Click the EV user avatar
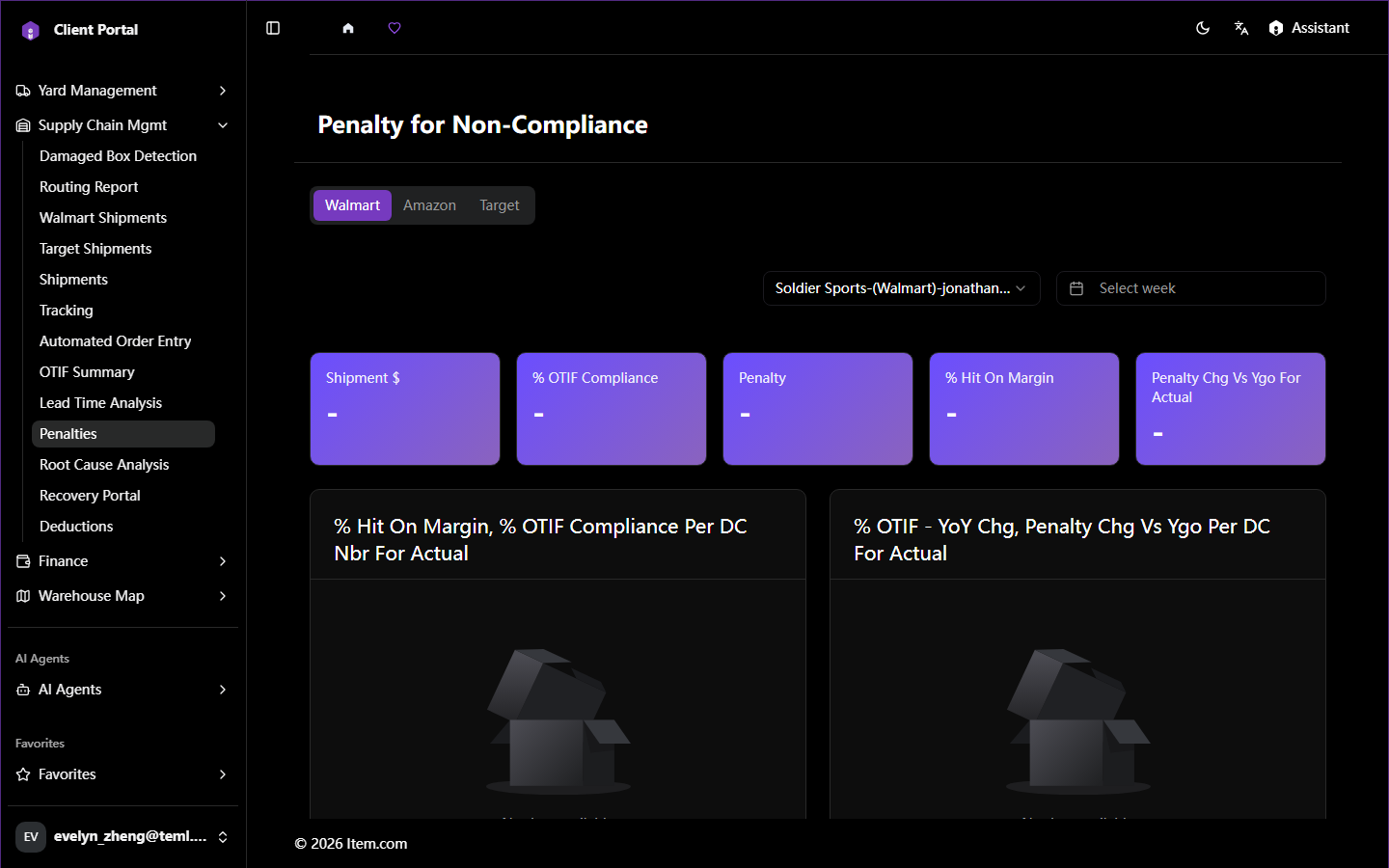The image size is (1389, 868). (x=31, y=836)
